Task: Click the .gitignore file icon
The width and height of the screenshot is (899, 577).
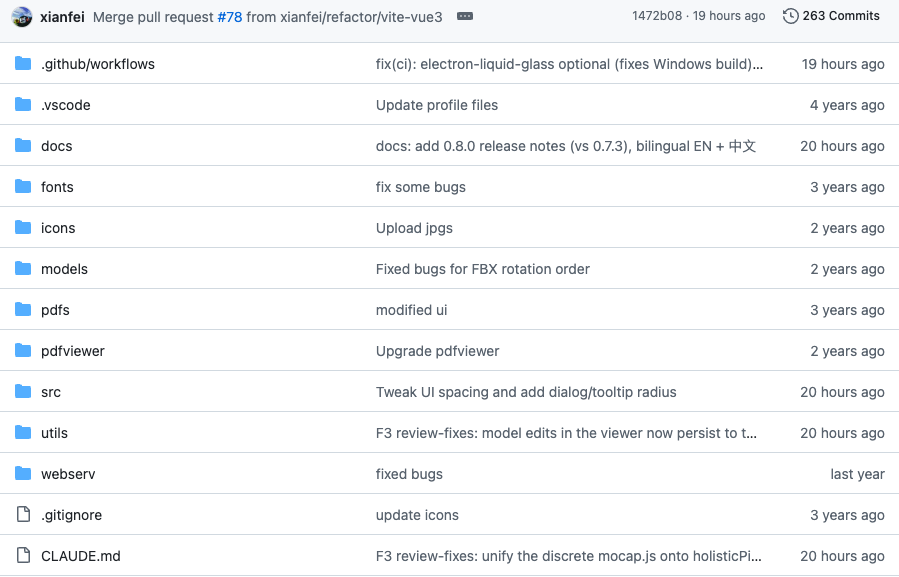Action: pyautogui.click(x=23, y=514)
